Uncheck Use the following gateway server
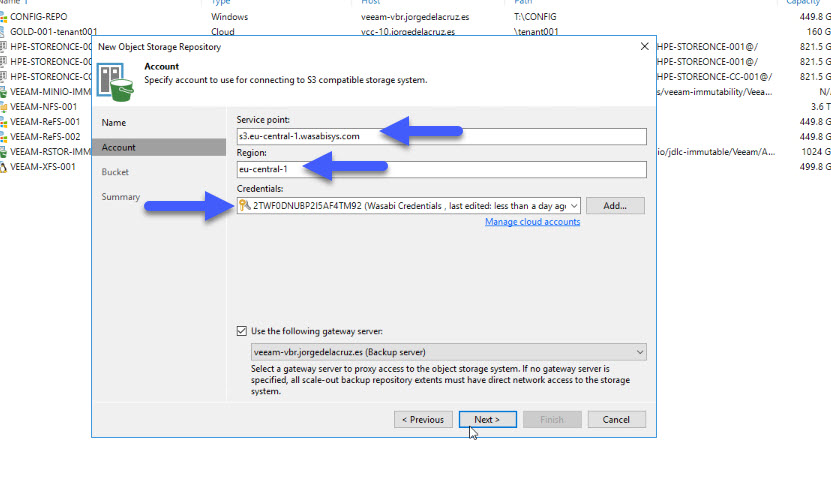 (x=242, y=331)
